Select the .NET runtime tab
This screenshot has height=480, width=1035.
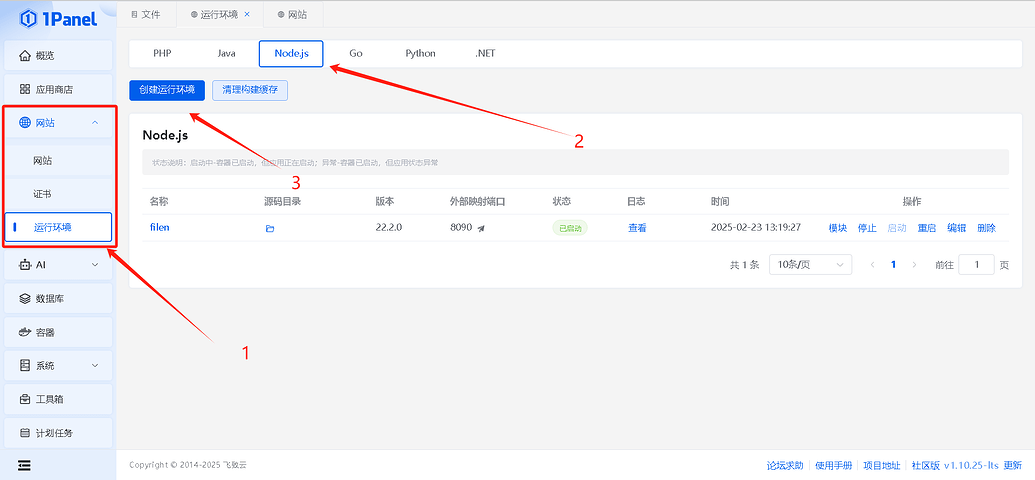485,53
